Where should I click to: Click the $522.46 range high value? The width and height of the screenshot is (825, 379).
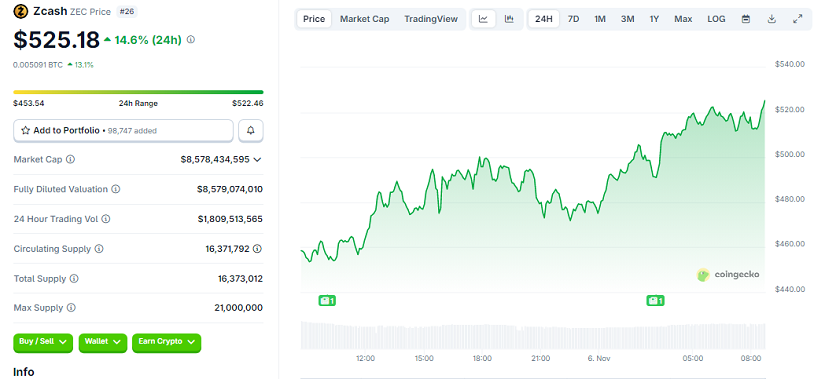click(x=248, y=103)
